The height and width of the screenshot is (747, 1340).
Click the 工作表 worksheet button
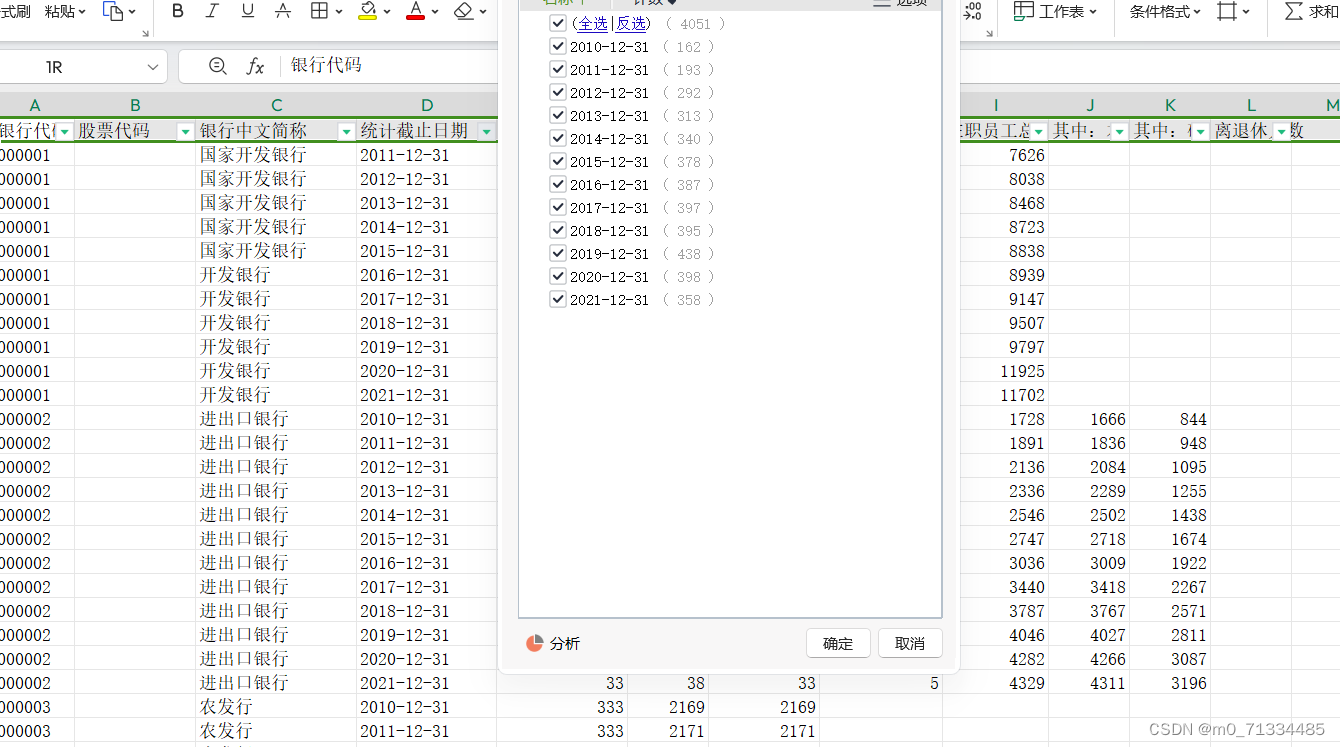pos(1055,11)
